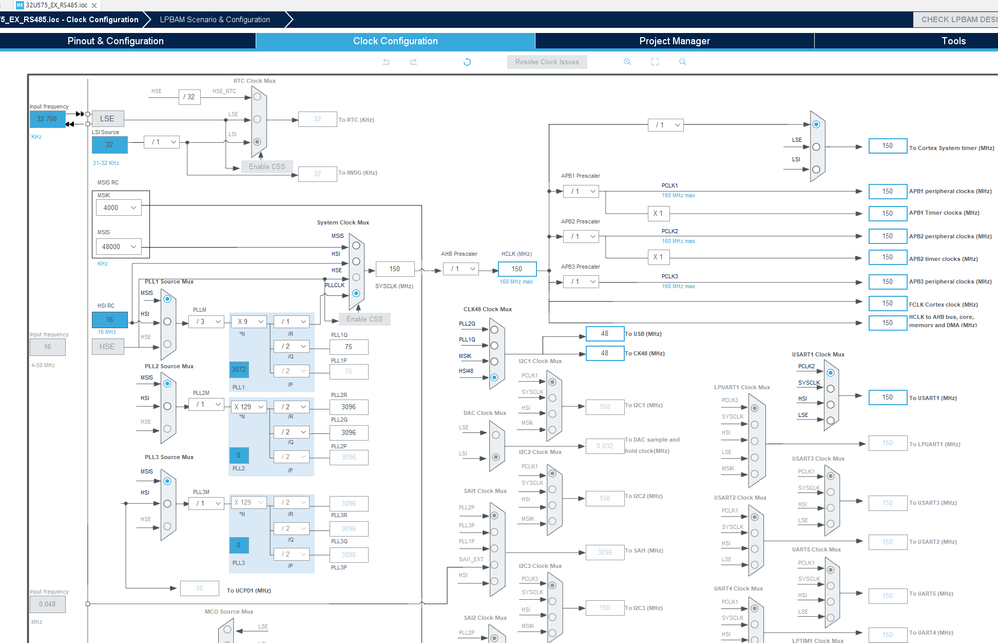The height and width of the screenshot is (643, 998).
Task: Click the PLL1Q output value 75
Action: pos(349,347)
